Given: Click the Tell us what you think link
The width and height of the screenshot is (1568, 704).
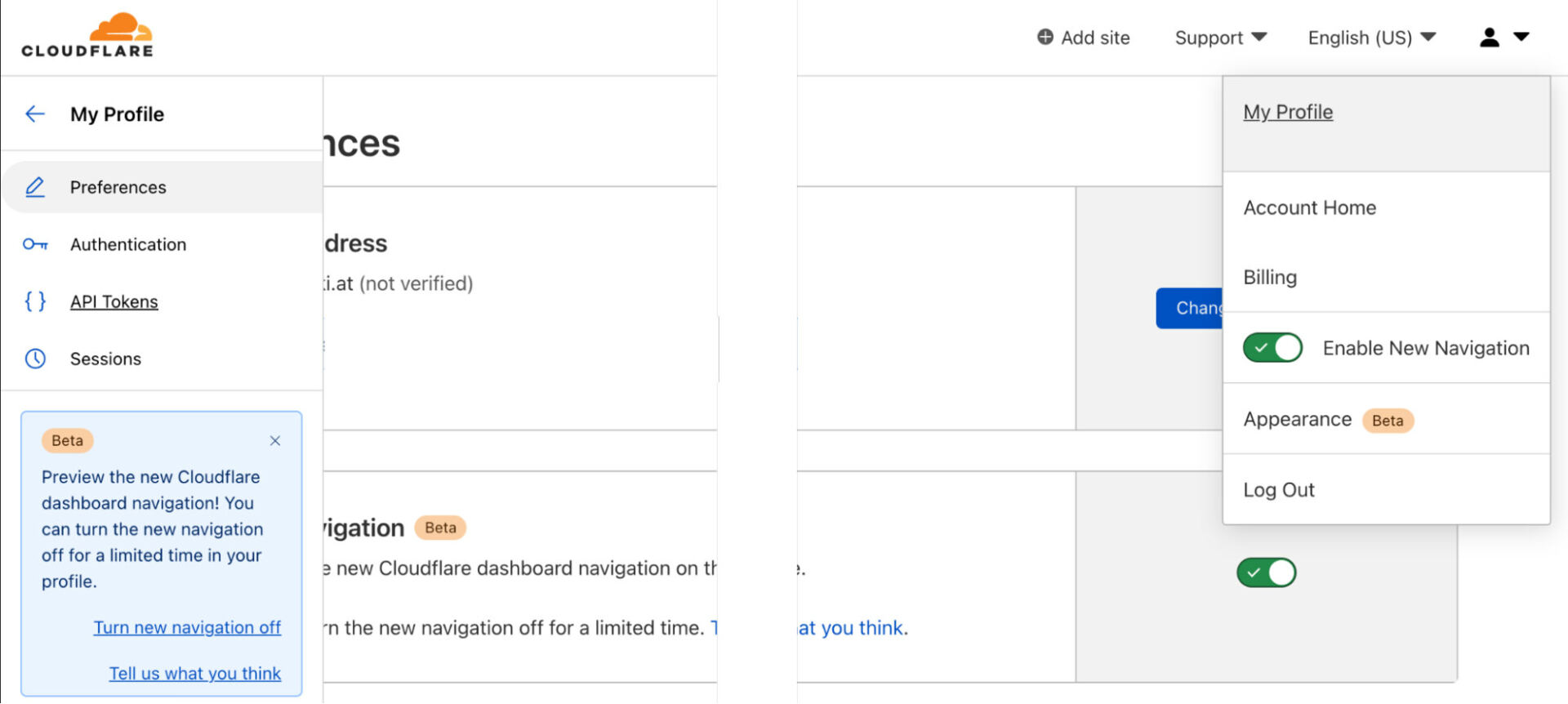Looking at the screenshot, I should [x=195, y=674].
